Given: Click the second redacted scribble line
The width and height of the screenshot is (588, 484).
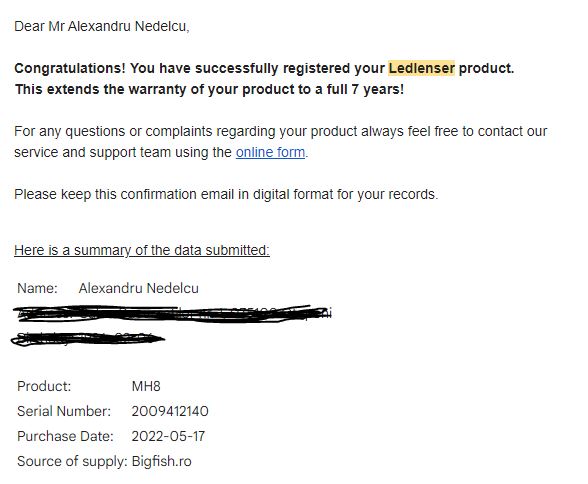Looking at the screenshot, I should pos(88,339).
